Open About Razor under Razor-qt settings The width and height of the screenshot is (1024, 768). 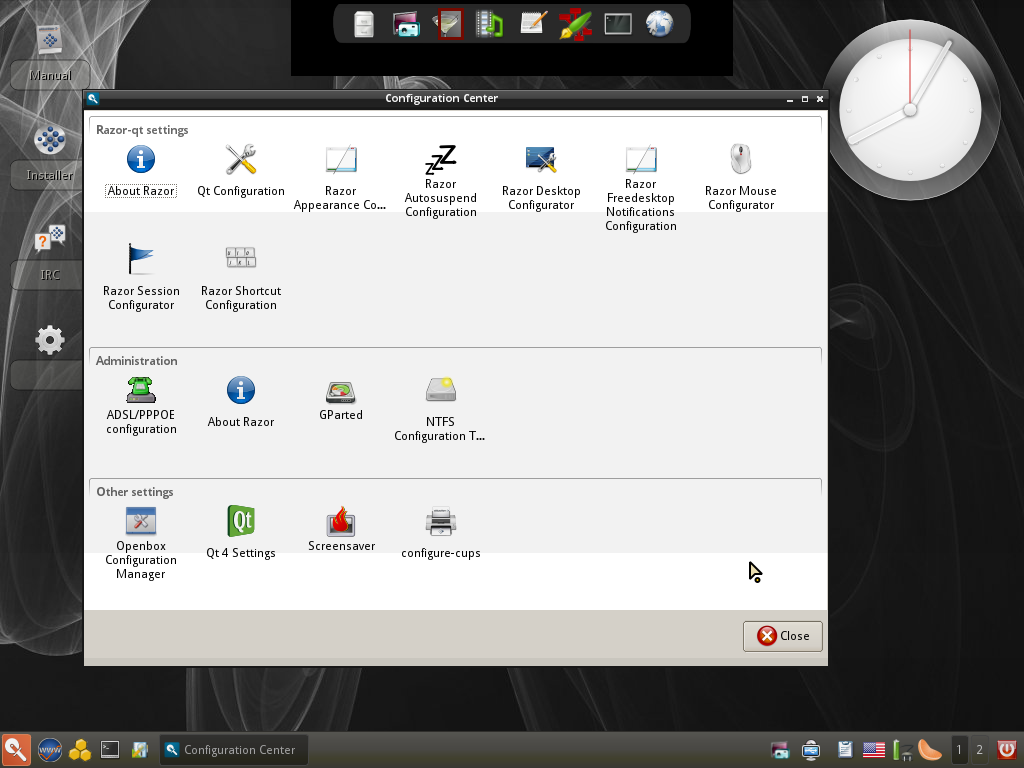click(x=141, y=171)
